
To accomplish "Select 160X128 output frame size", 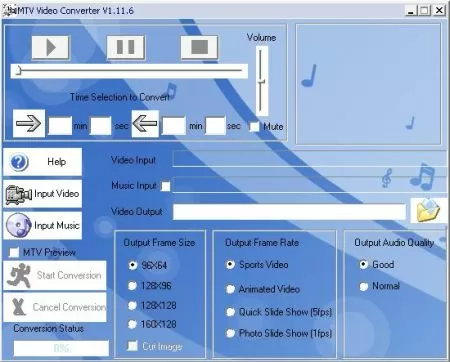I will tap(132, 324).
